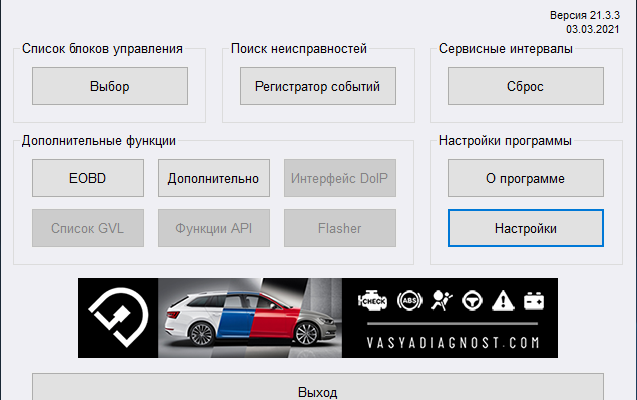Click the Список блоков управления group label

click(x=102, y=49)
